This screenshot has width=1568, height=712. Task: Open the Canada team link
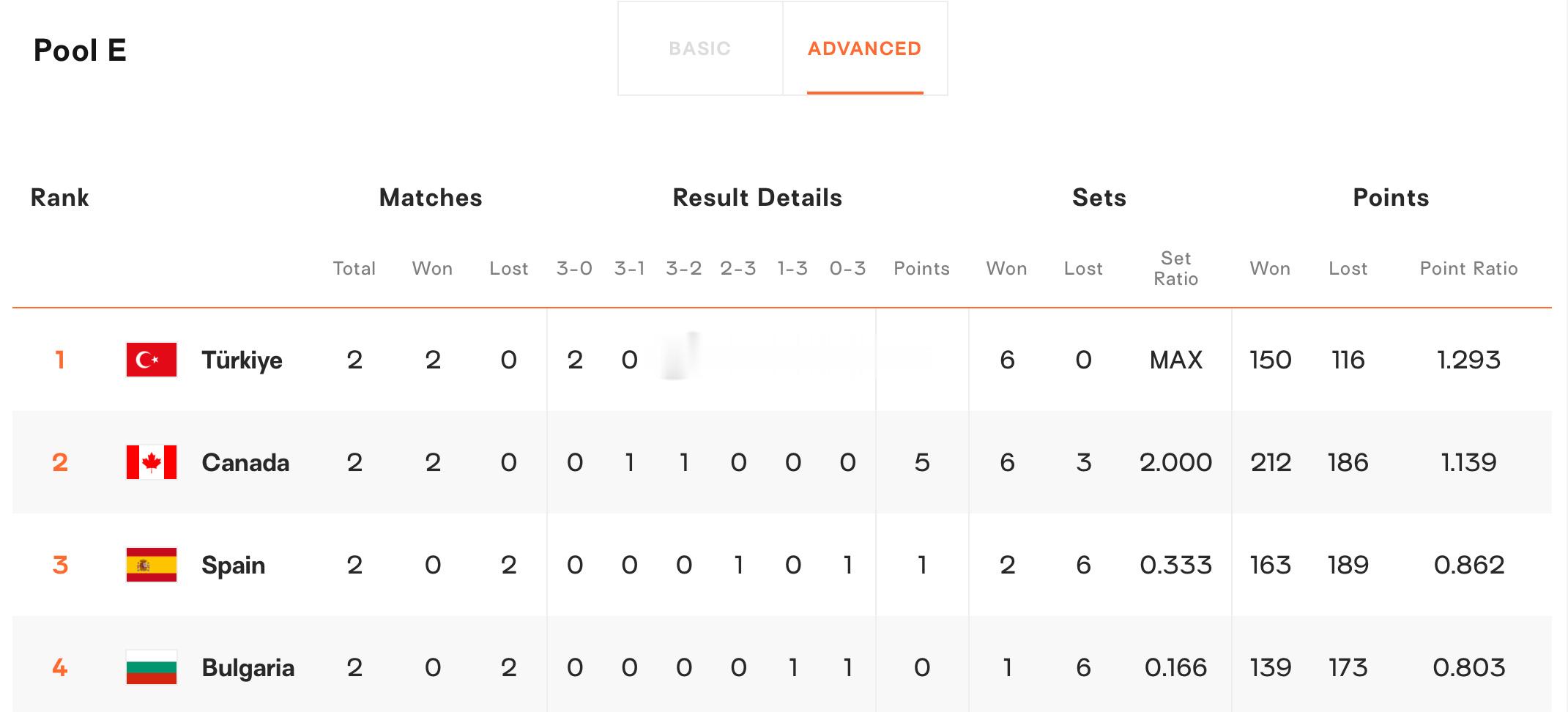[245, 463]
